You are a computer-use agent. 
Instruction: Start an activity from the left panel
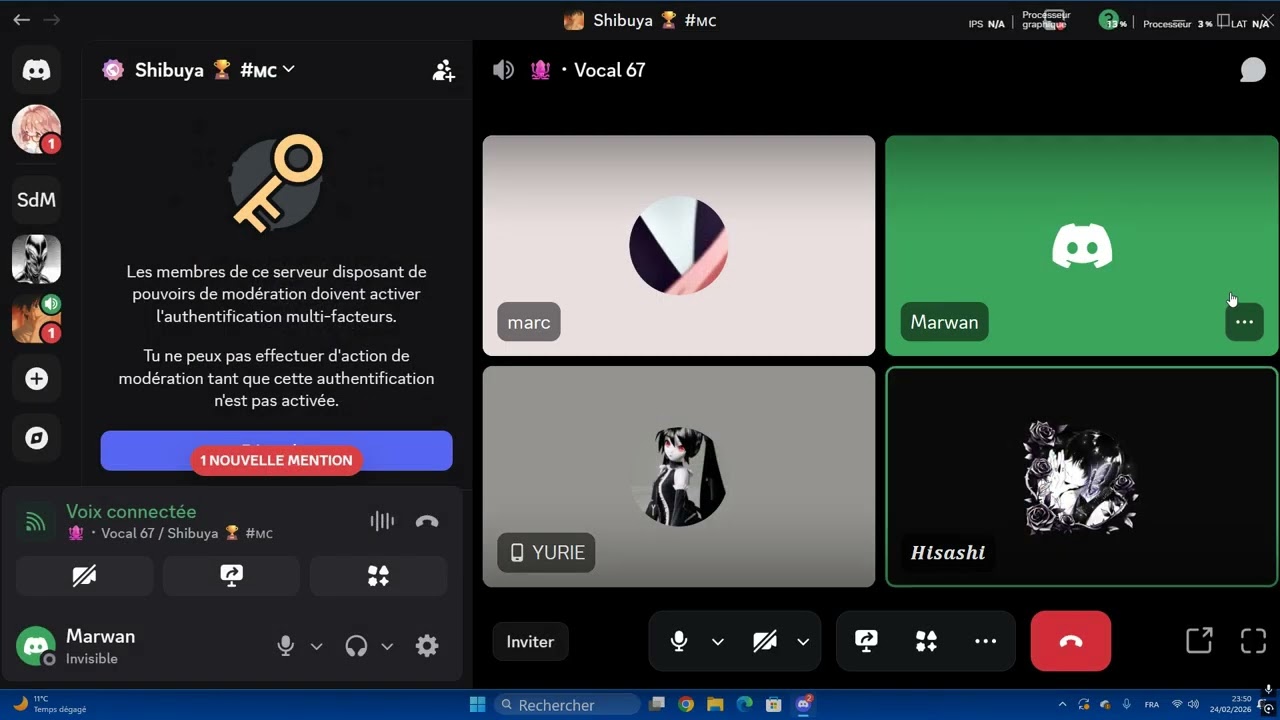378,576
